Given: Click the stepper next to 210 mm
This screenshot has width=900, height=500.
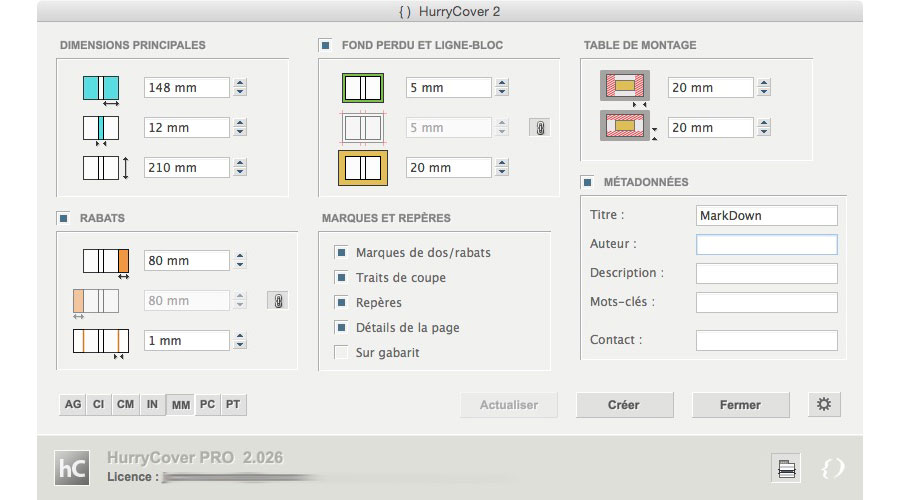Looking at the screenshot, I should point(240,168).
